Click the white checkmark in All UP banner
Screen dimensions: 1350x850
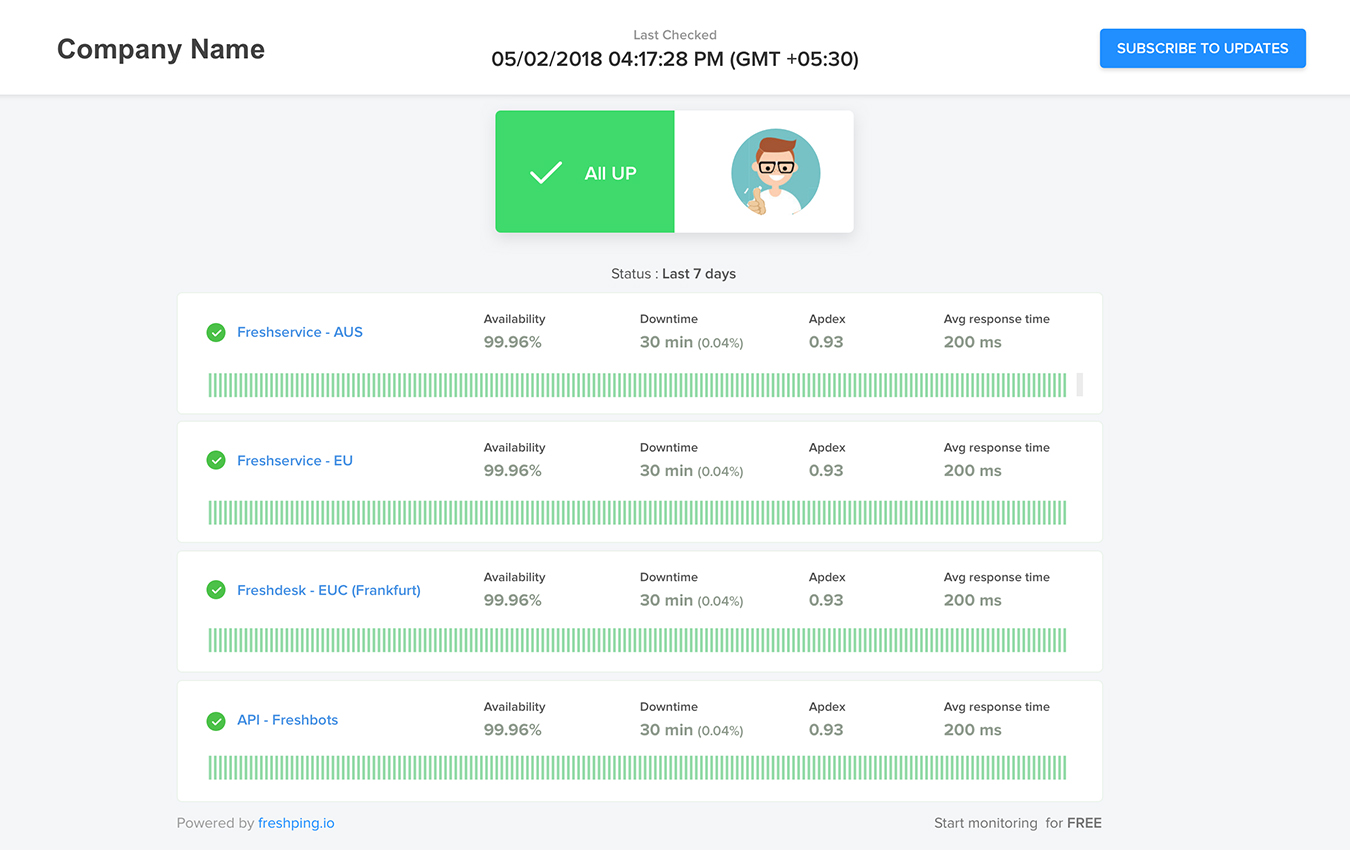[x=546, y=173]
